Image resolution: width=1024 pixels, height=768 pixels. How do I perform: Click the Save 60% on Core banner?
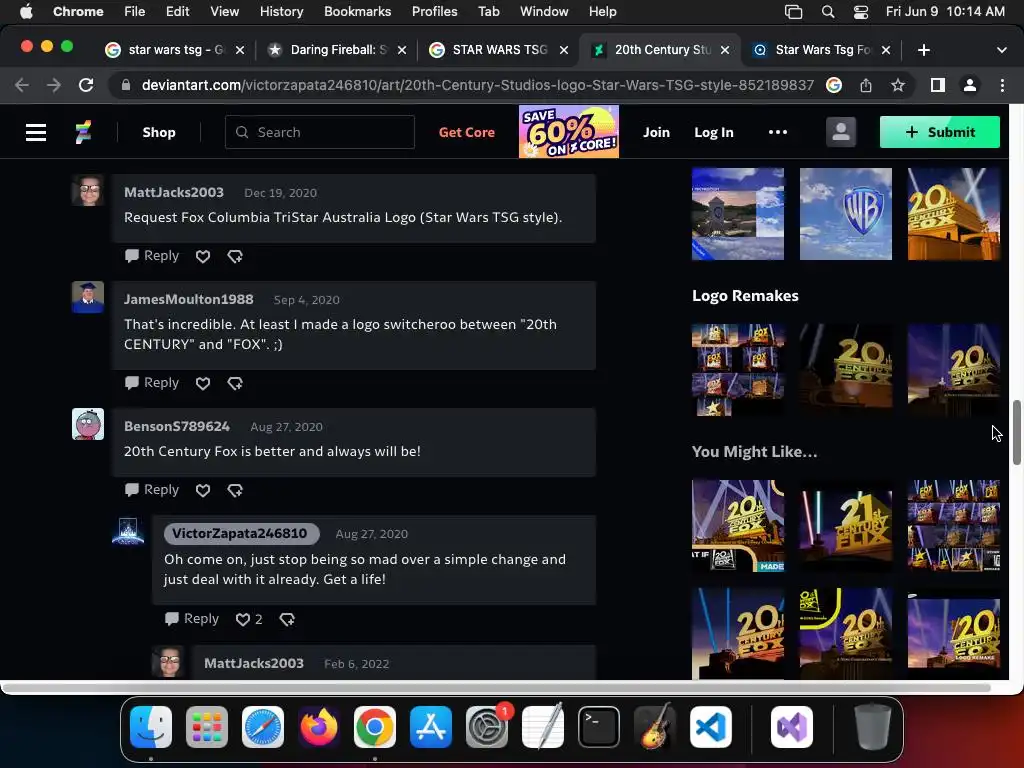(569, 132)
